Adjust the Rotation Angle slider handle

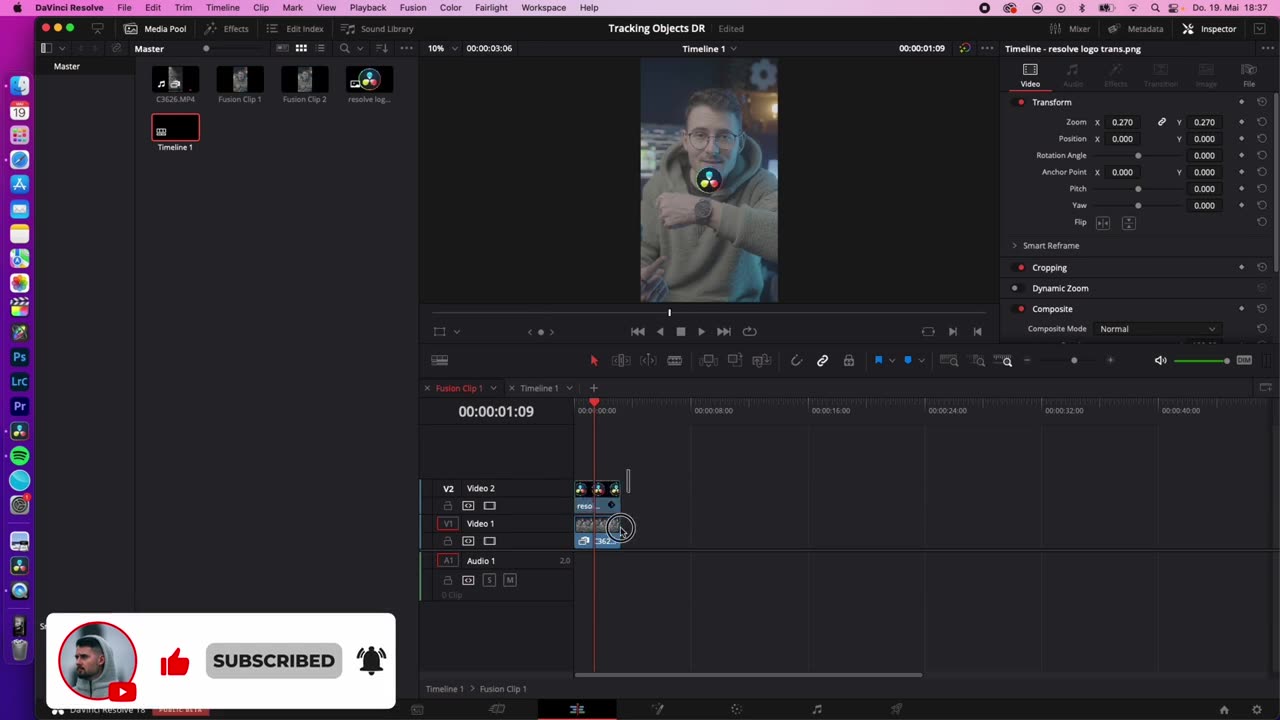[x=1138, y=156]
